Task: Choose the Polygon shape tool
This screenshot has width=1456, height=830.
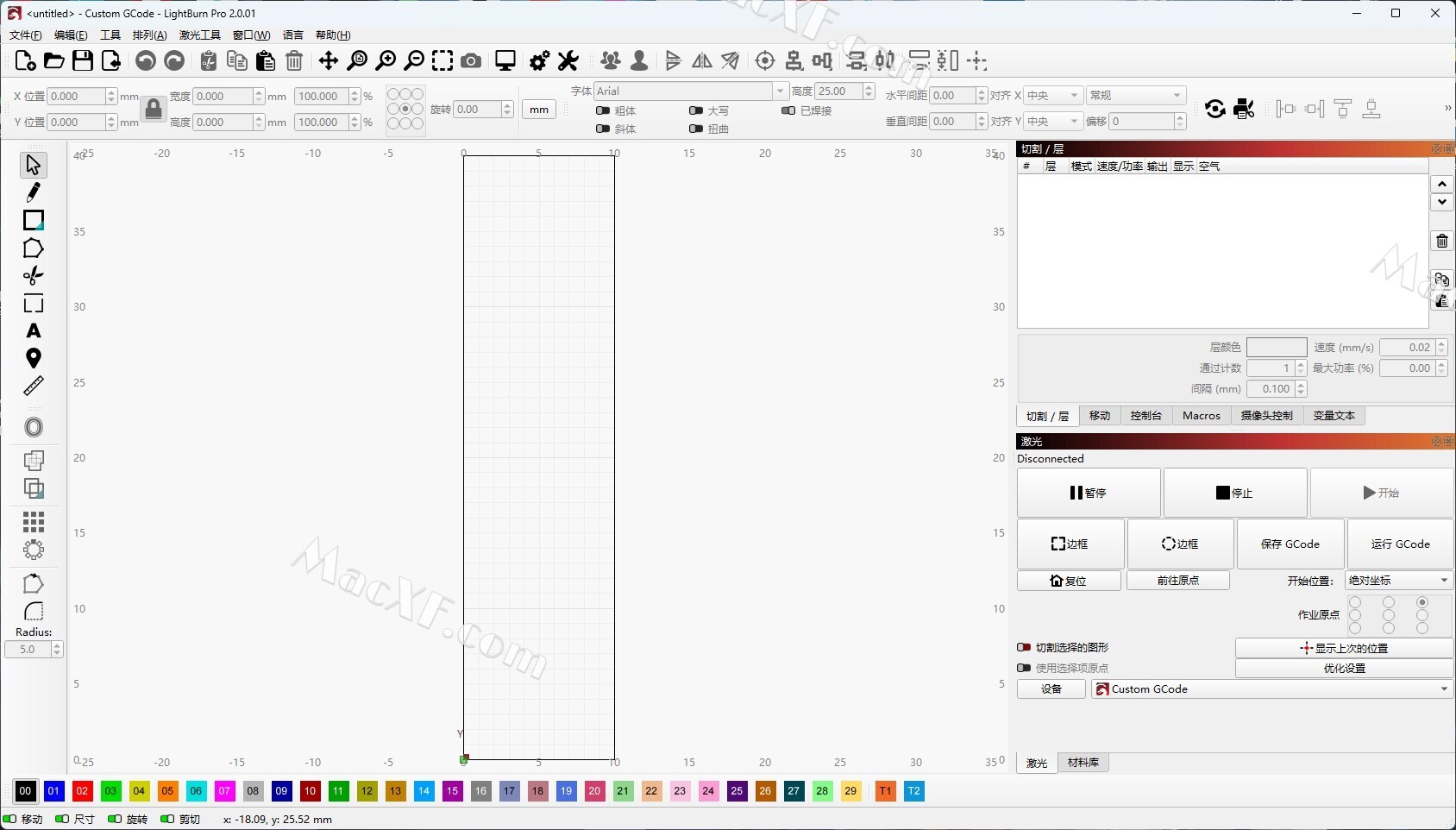Action: point(33,248)
